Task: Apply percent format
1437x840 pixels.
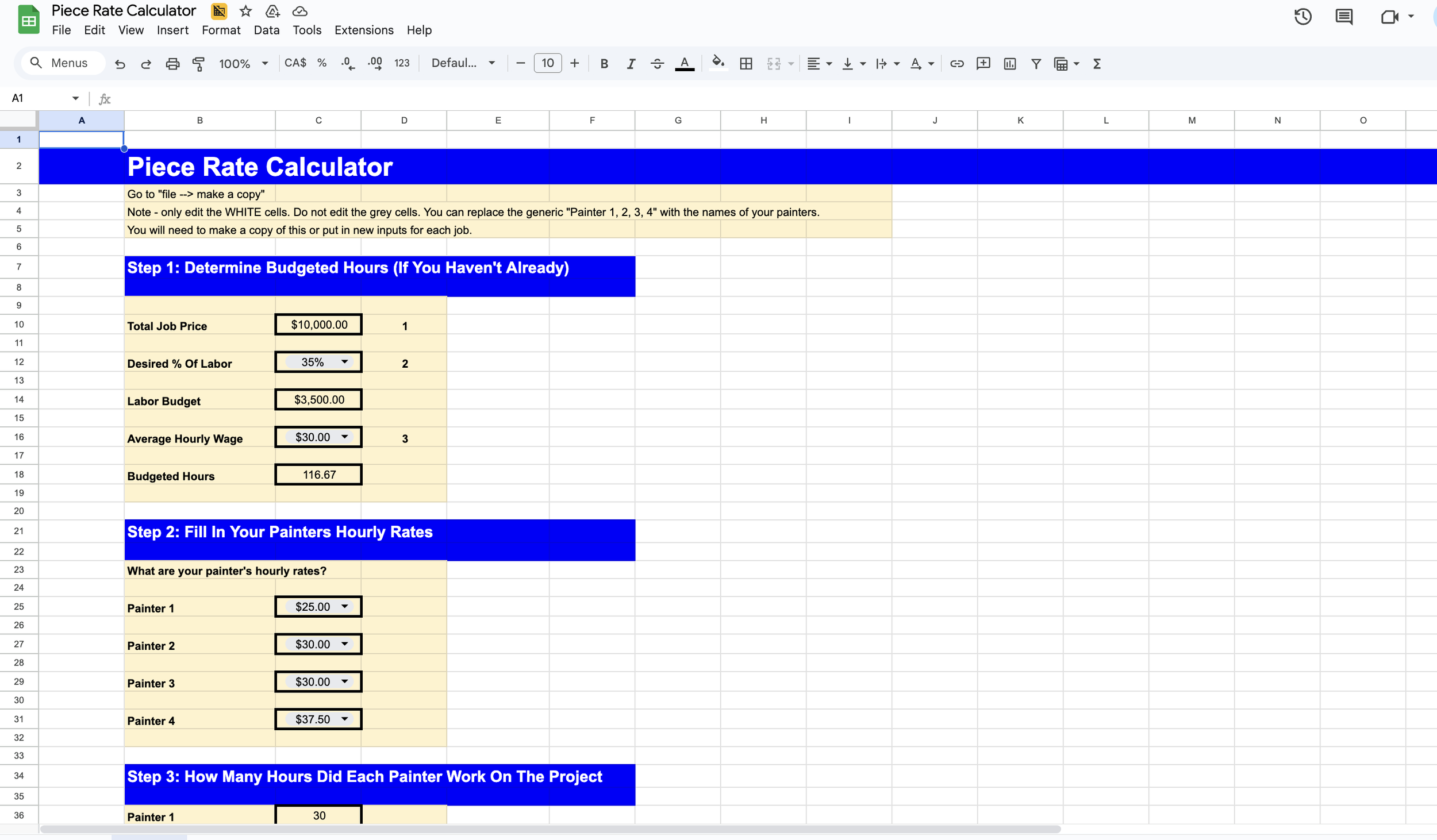Action: 322,63
